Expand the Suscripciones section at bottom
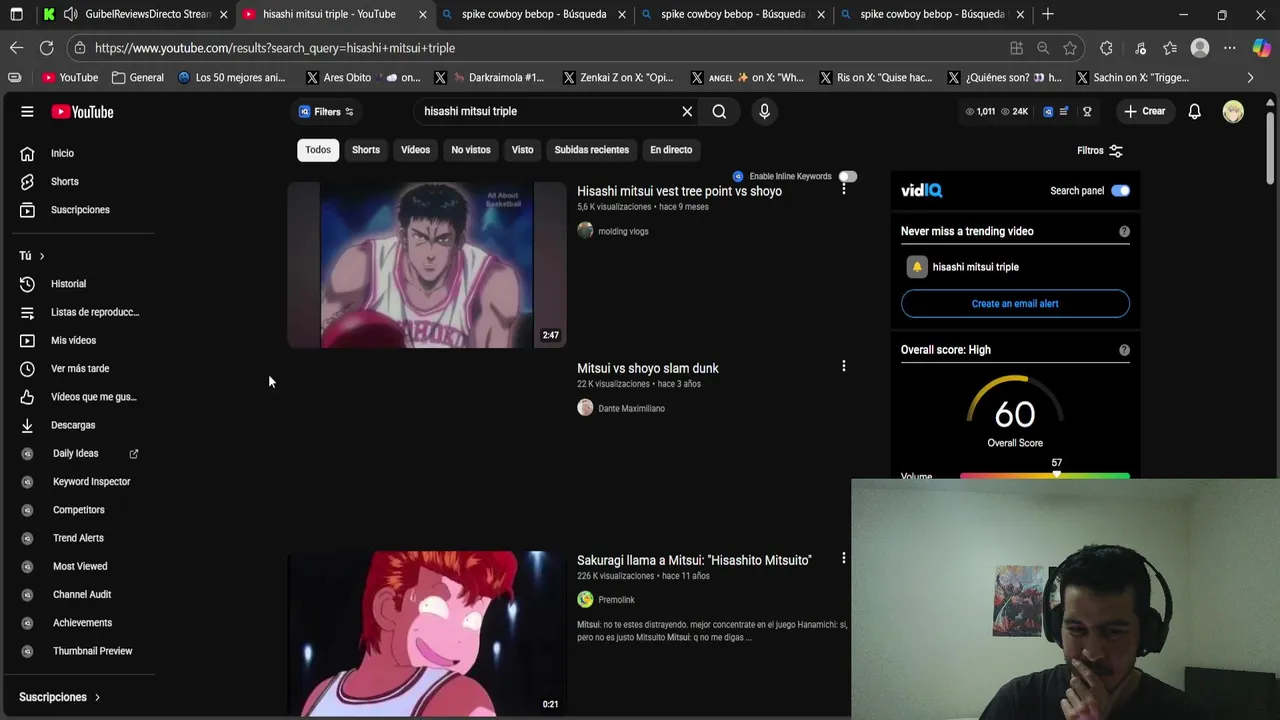This screenshot has height=720, width=1280. pos(60,697)
